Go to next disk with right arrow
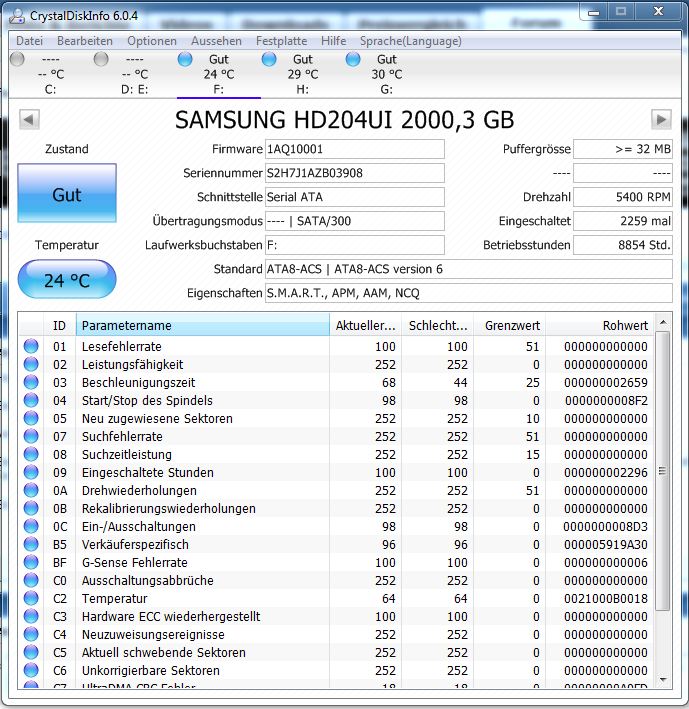The width and height of the screenshot is (689, 709). [661, 119]
